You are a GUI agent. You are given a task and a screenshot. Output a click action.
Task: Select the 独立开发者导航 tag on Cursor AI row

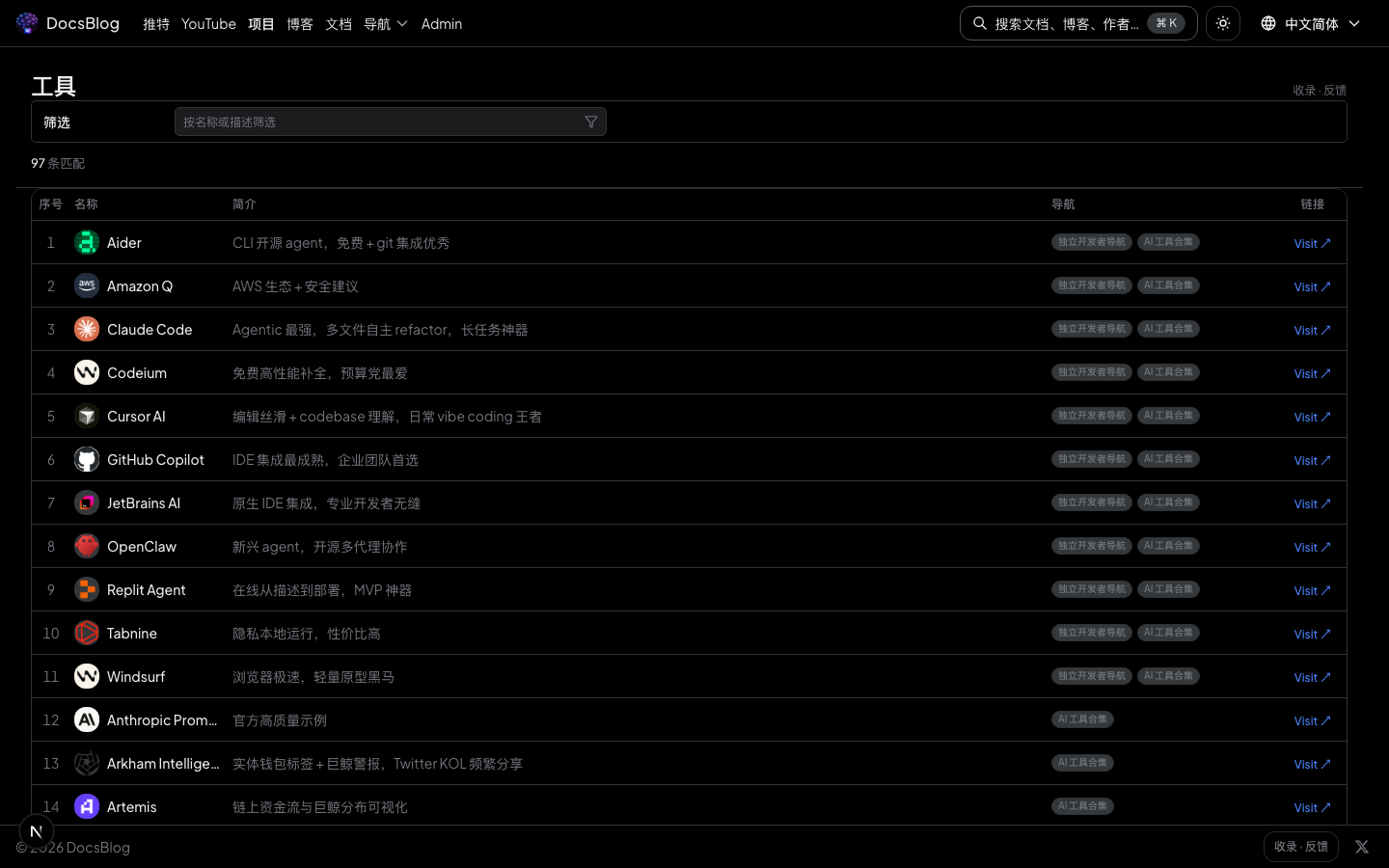tap(1091, 416)
